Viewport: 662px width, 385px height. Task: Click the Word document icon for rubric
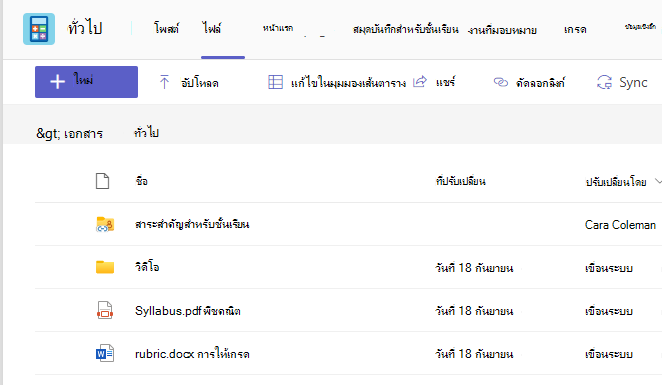click(x=105, y=353)
